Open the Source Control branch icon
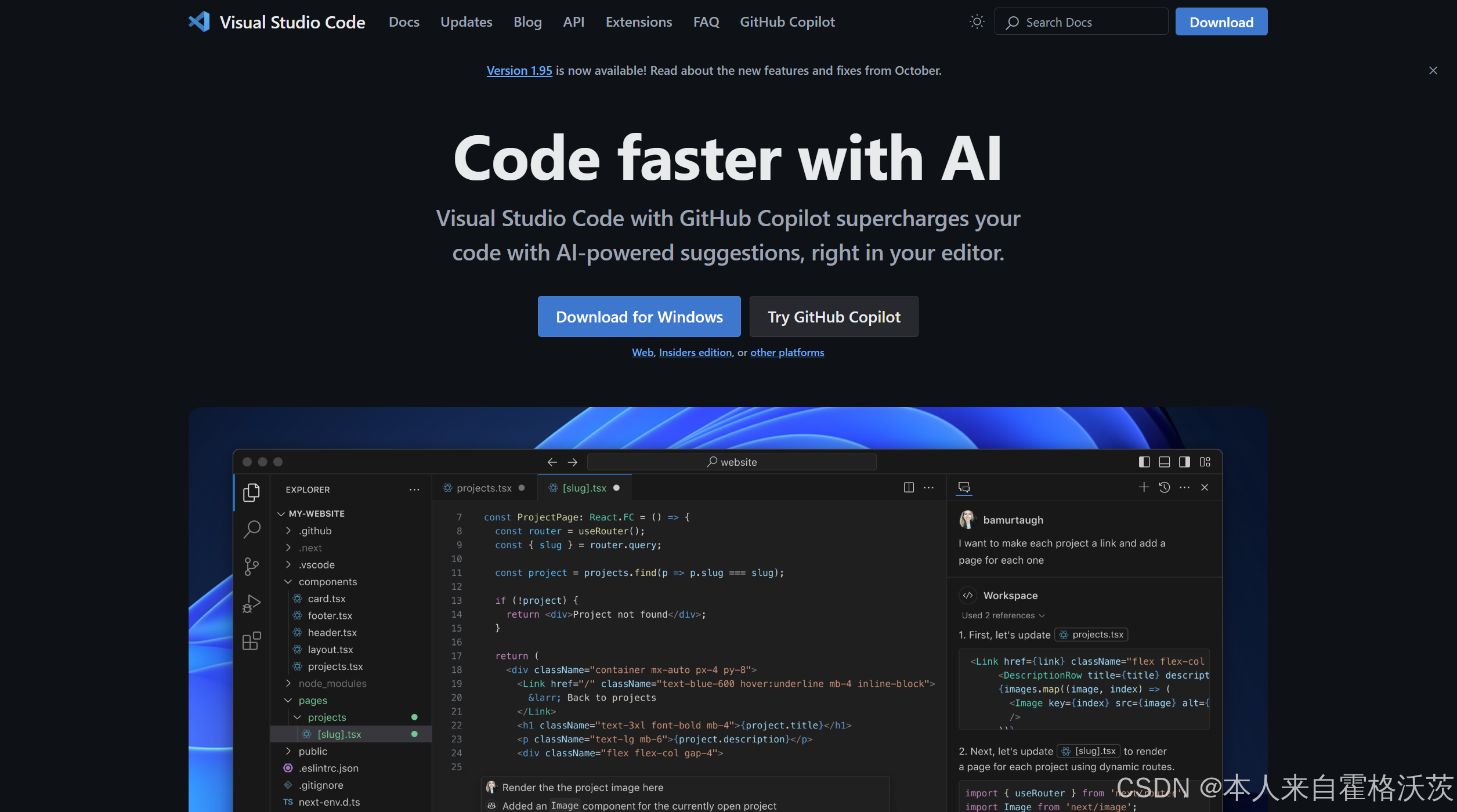 click(251, 566)
